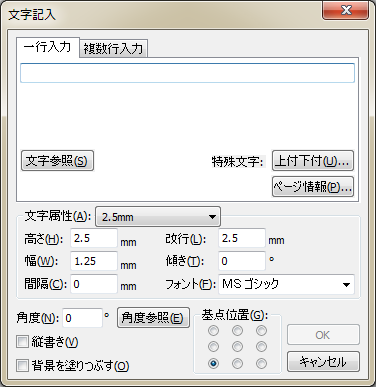
Task: Close the 文字記入 dialog
Action: tap(346, 10)
